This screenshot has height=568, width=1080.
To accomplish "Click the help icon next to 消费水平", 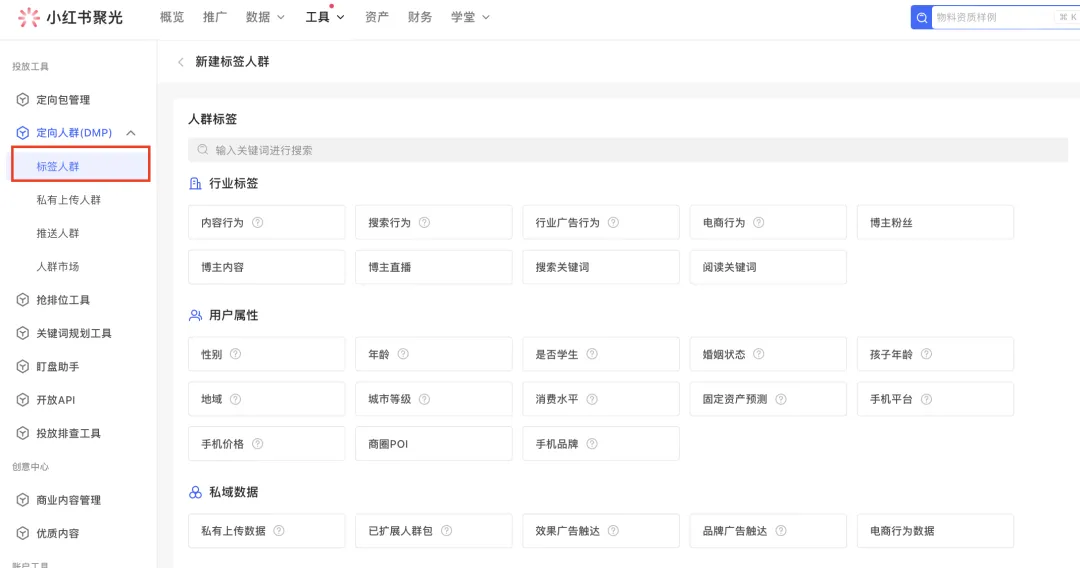I will (x=592, y=399).
